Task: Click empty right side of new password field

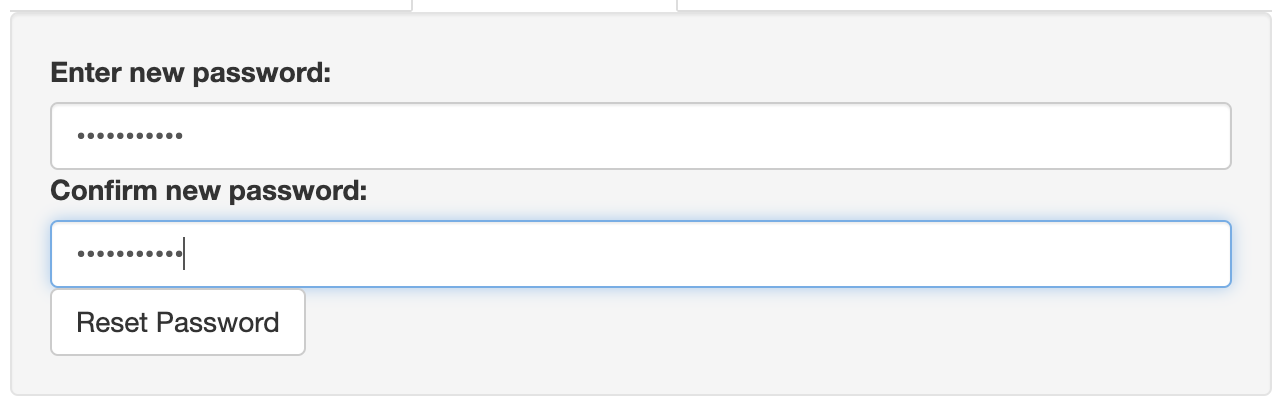Action: click(x=900, y=136)
